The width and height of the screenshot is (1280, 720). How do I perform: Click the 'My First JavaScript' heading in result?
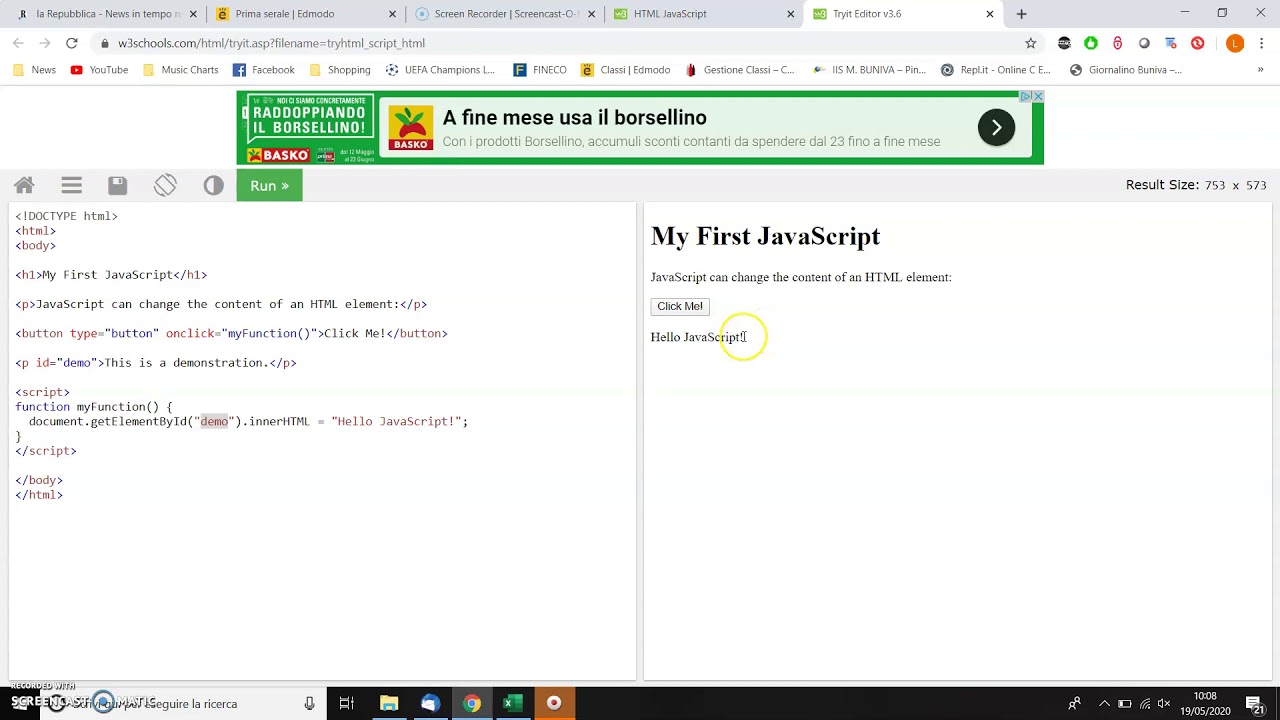pyautogui.click(x=765, y=236)
